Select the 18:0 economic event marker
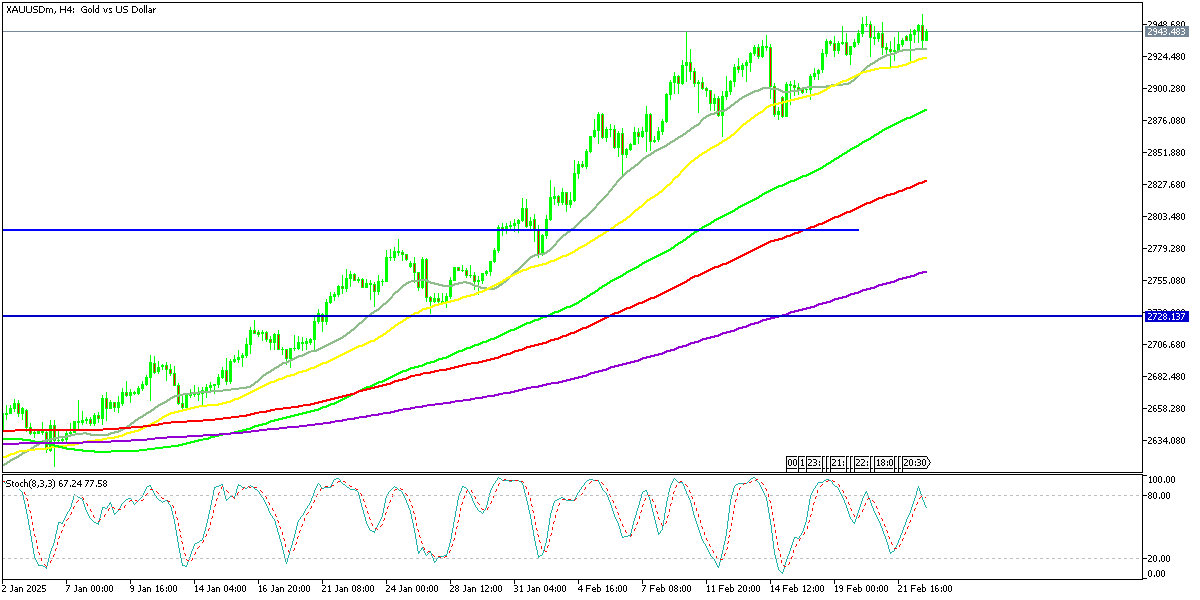1200x600 pixels. point(884,463)
